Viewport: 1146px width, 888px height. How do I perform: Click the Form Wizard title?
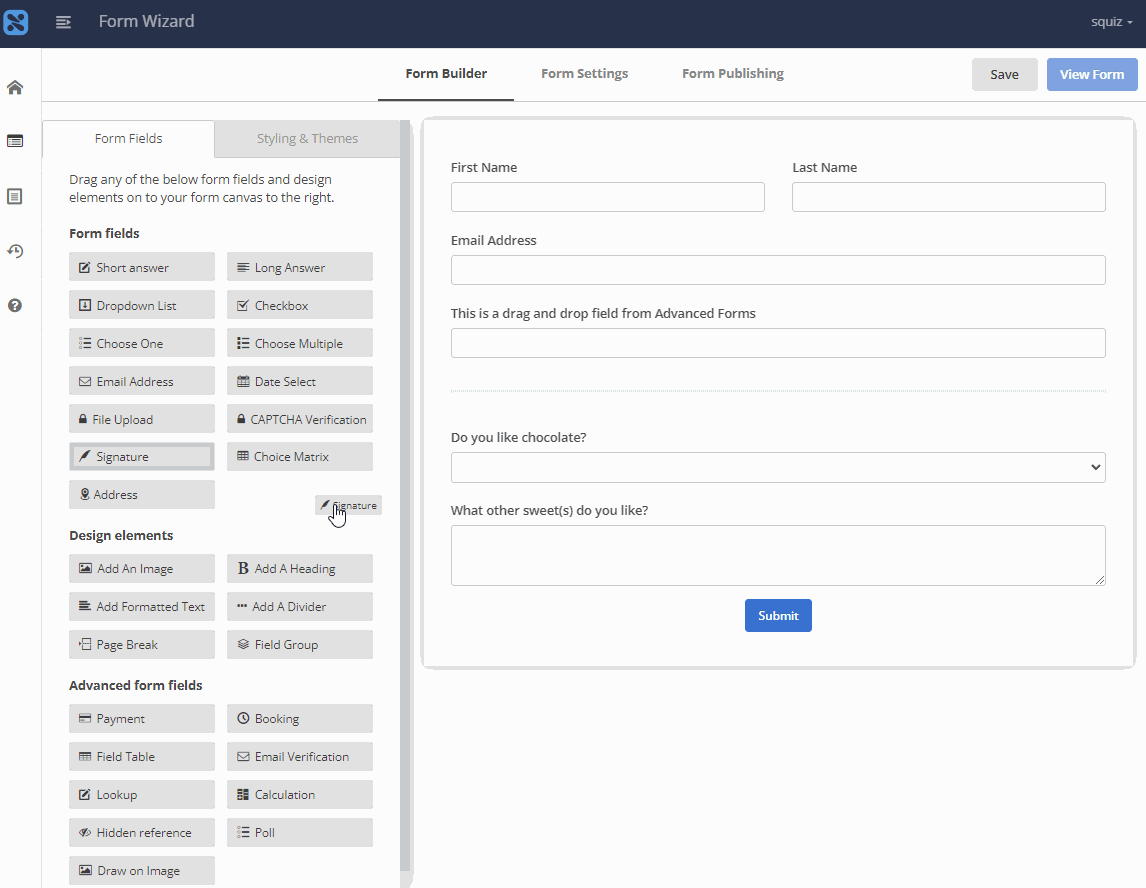146,22
